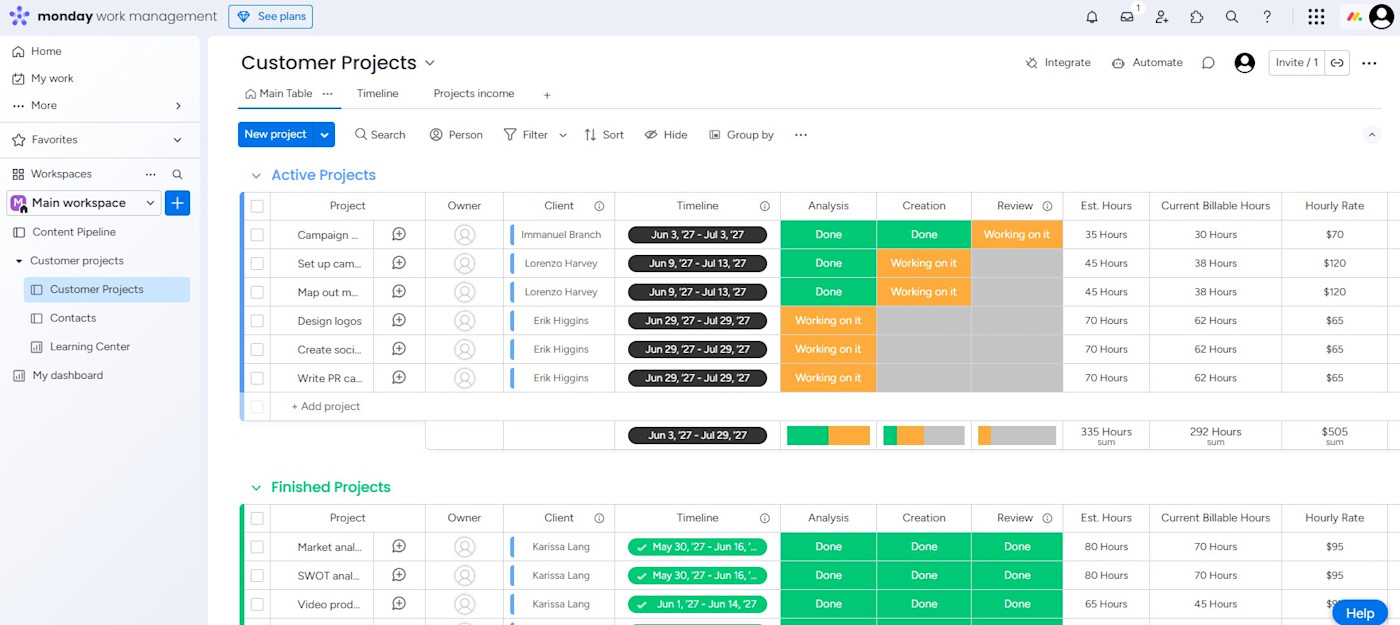Viewport: 1400px width, 625px height.
Task: Open the apps marketplace puzzle icon
Action: (x=1197, y=17)
